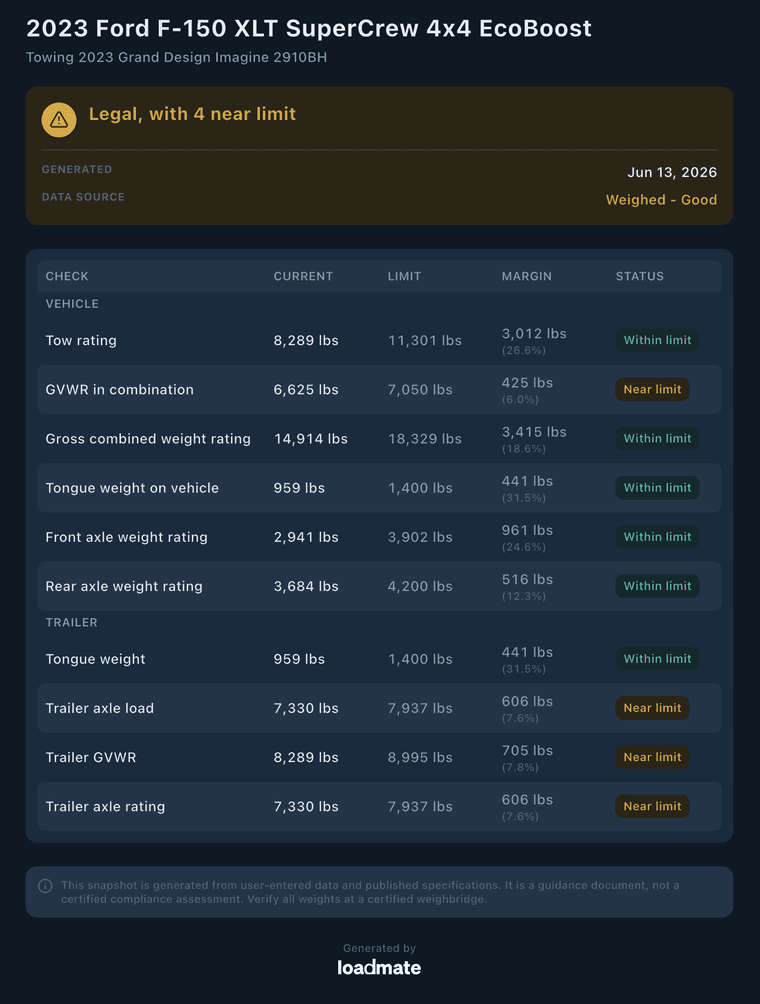Click Gross combined 'Within limit' badge
The height and width of the screenshot is (1004, 760).
[658, 439]
